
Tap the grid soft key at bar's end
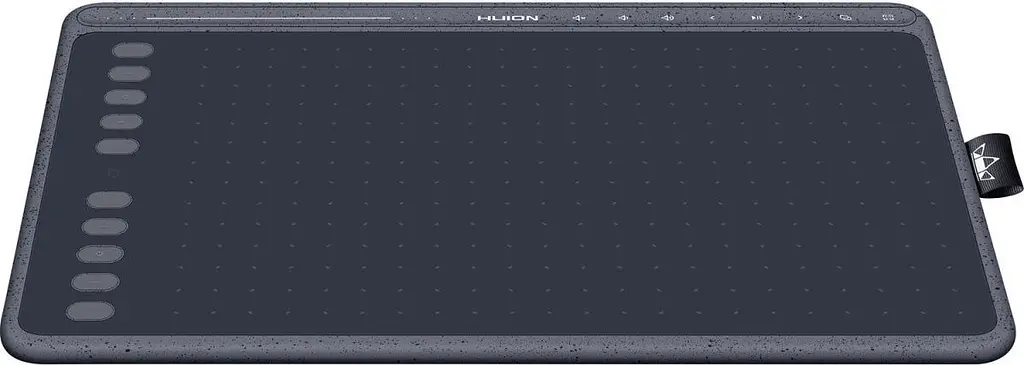point(888,18)
